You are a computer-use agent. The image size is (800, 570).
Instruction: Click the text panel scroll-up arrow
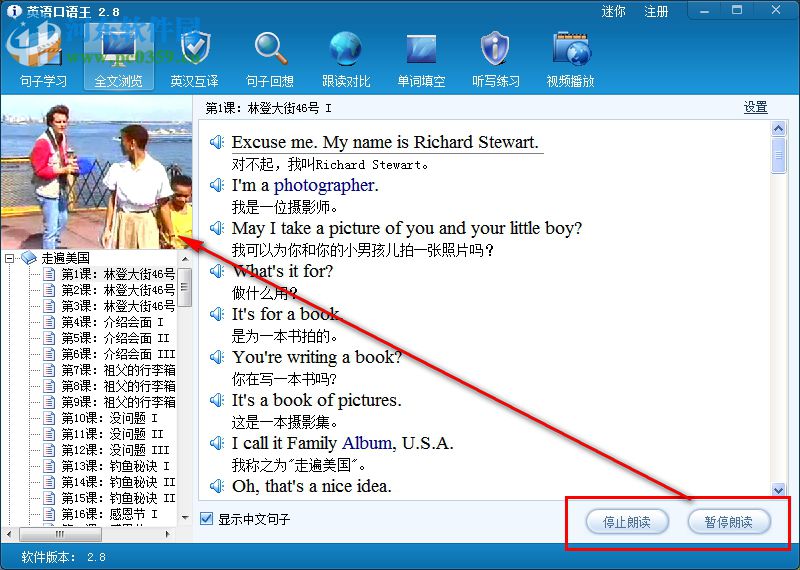point(778,128)
